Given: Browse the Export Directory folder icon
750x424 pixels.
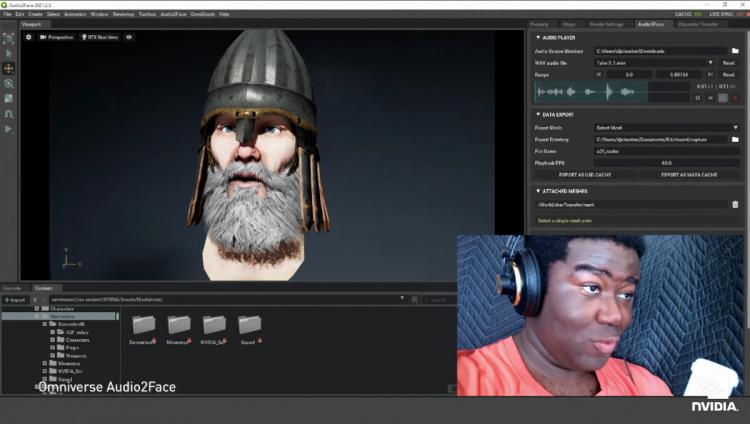Looking at the screenshot, I should (x=735, y=139).
